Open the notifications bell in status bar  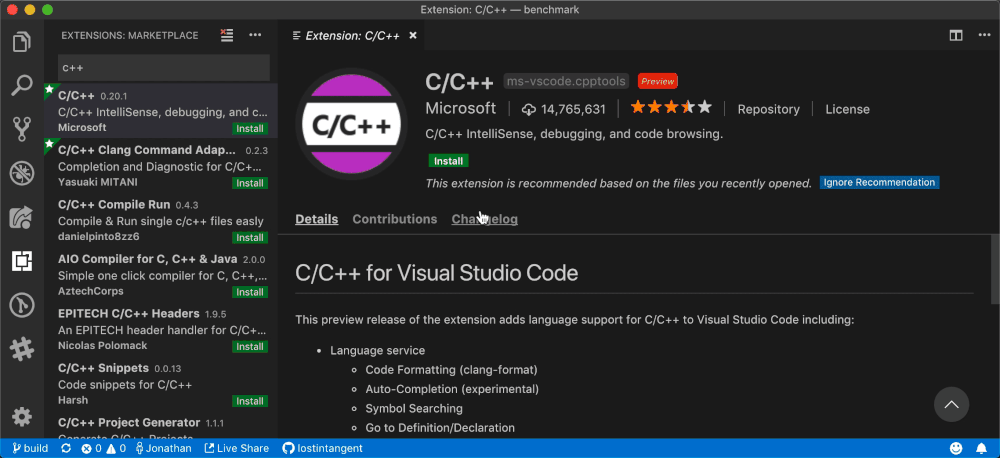click(982, 448)
